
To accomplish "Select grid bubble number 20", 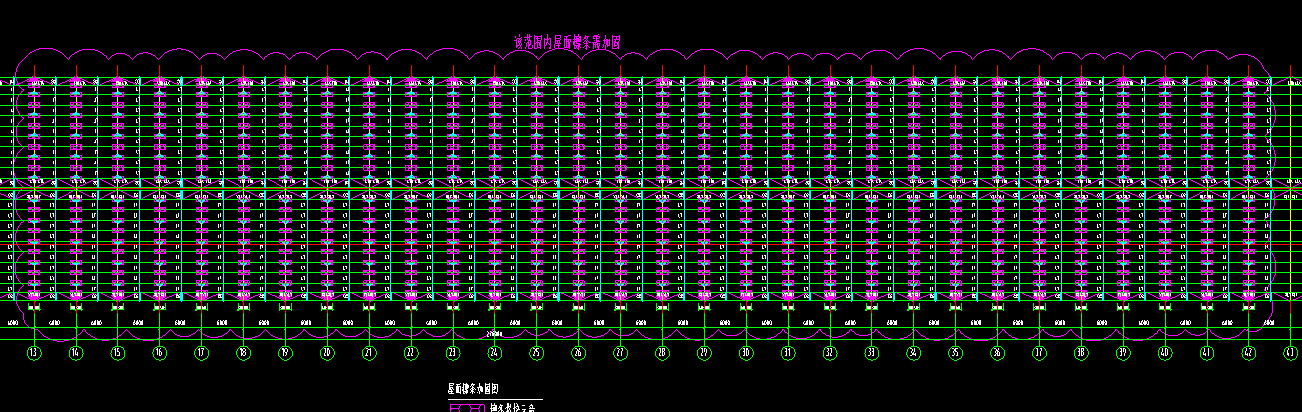I will 327,352.
